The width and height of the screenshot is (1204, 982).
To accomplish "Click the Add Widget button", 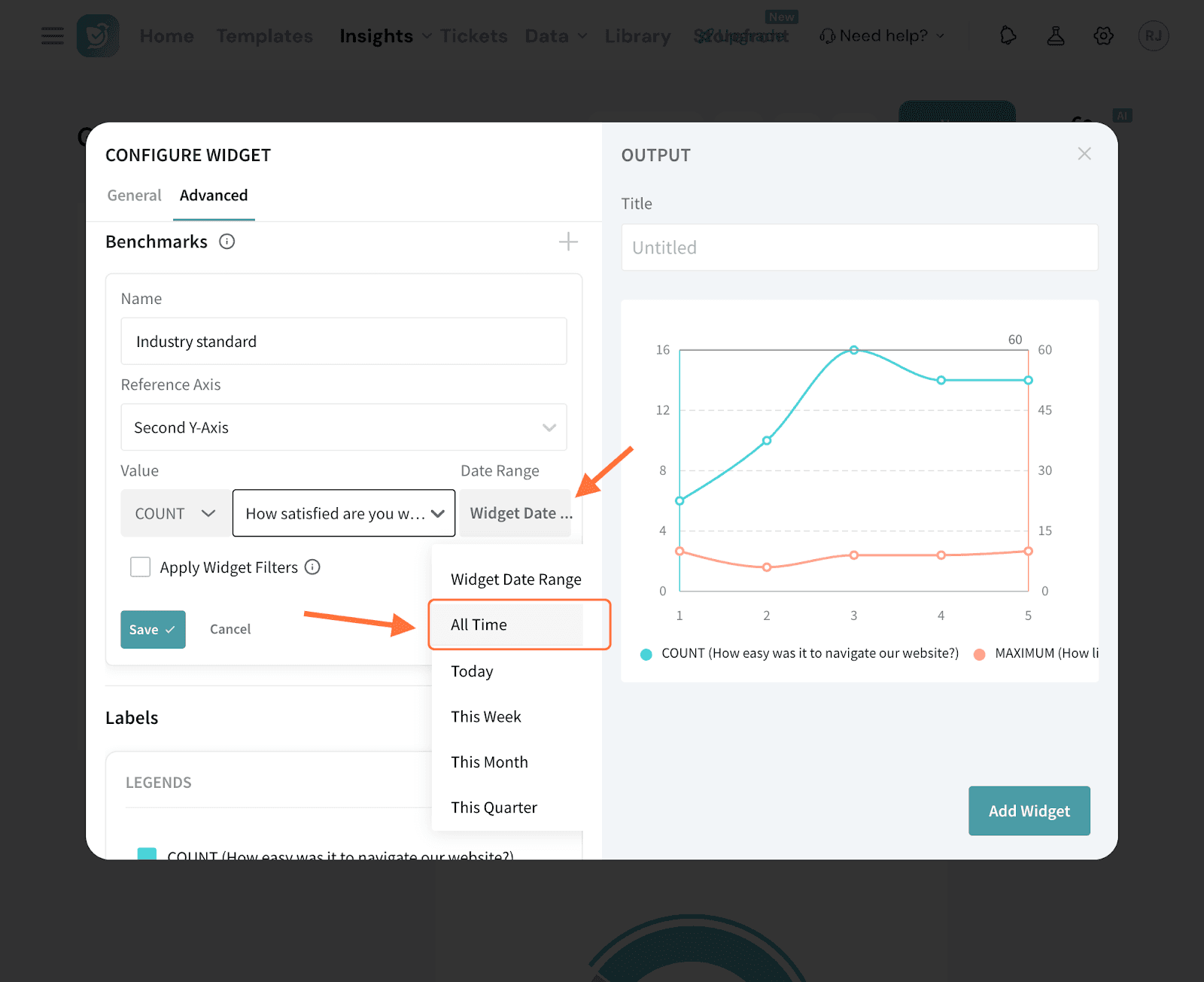I will point(1029,810).
